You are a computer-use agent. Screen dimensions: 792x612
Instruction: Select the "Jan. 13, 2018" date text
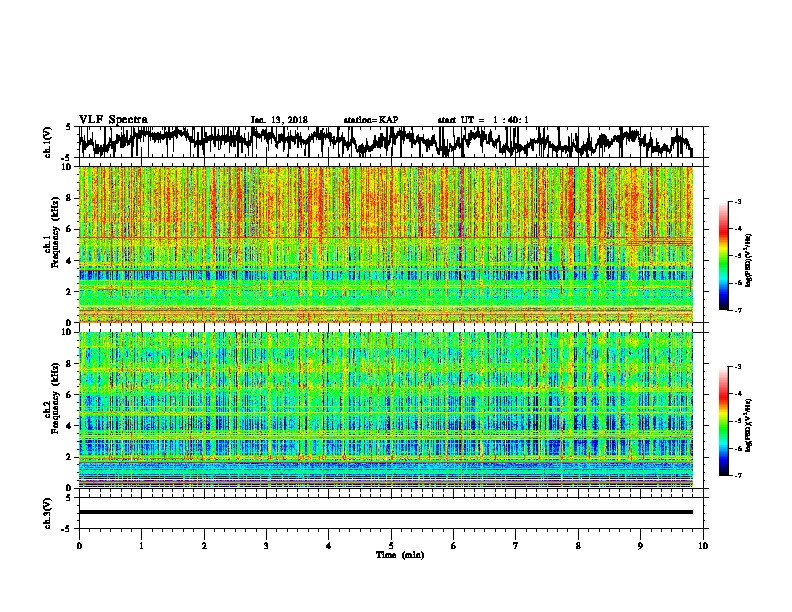click(279, 120)
